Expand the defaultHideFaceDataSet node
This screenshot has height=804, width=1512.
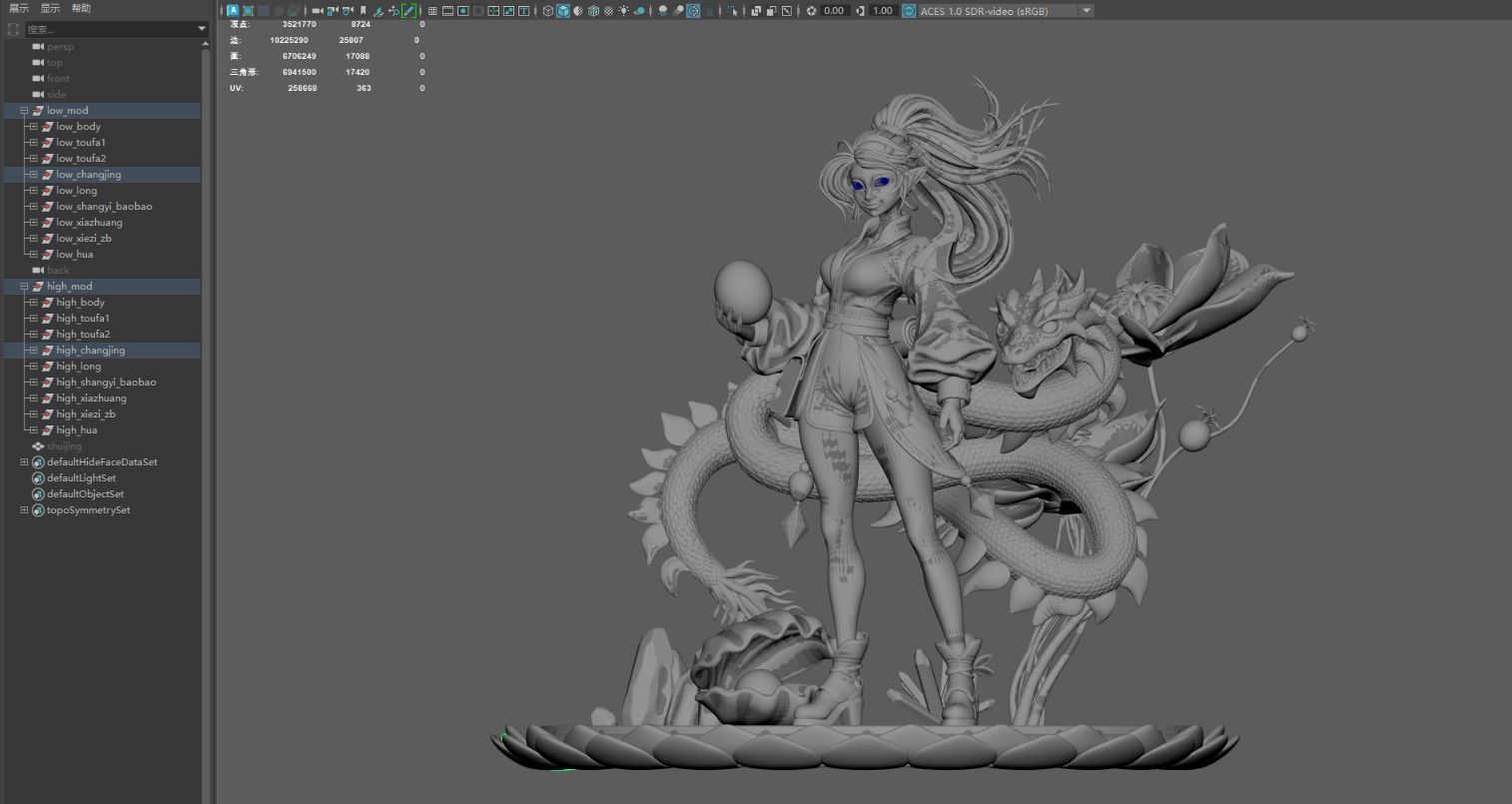(x=25, y=462)
